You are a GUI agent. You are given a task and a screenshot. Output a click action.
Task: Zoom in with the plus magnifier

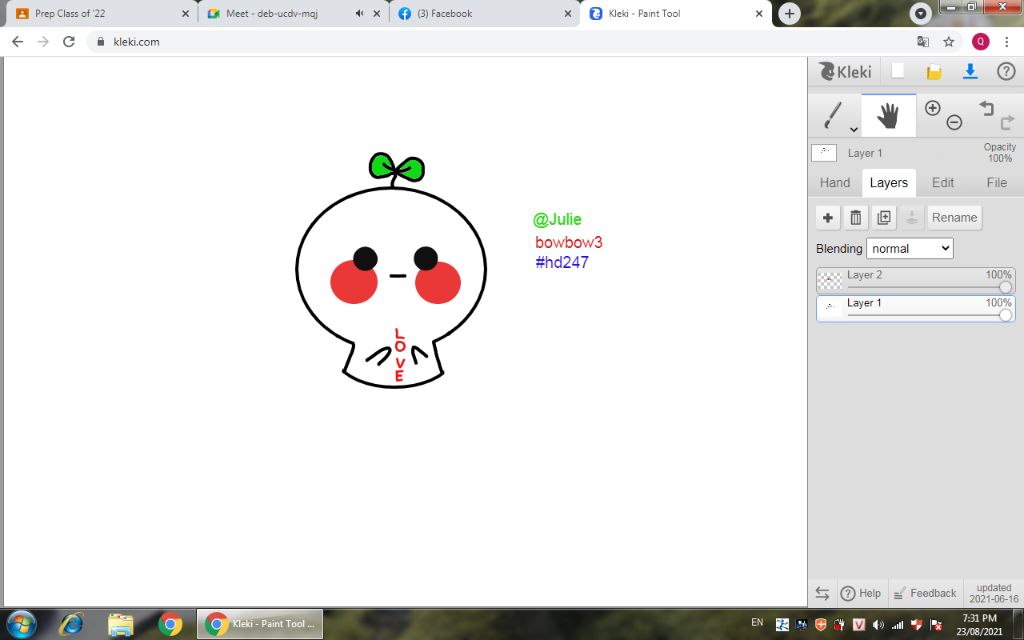[x=933, y=108]
